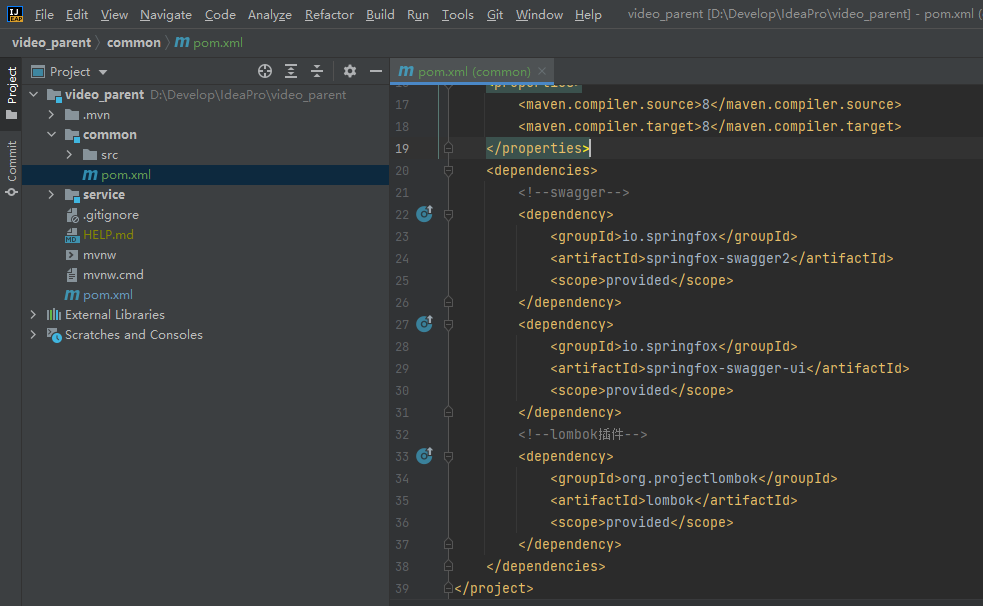Image resolution: width=983 pixels, height=606 pixels.
Task: Open the Help menu
Action: click(588, 14)
